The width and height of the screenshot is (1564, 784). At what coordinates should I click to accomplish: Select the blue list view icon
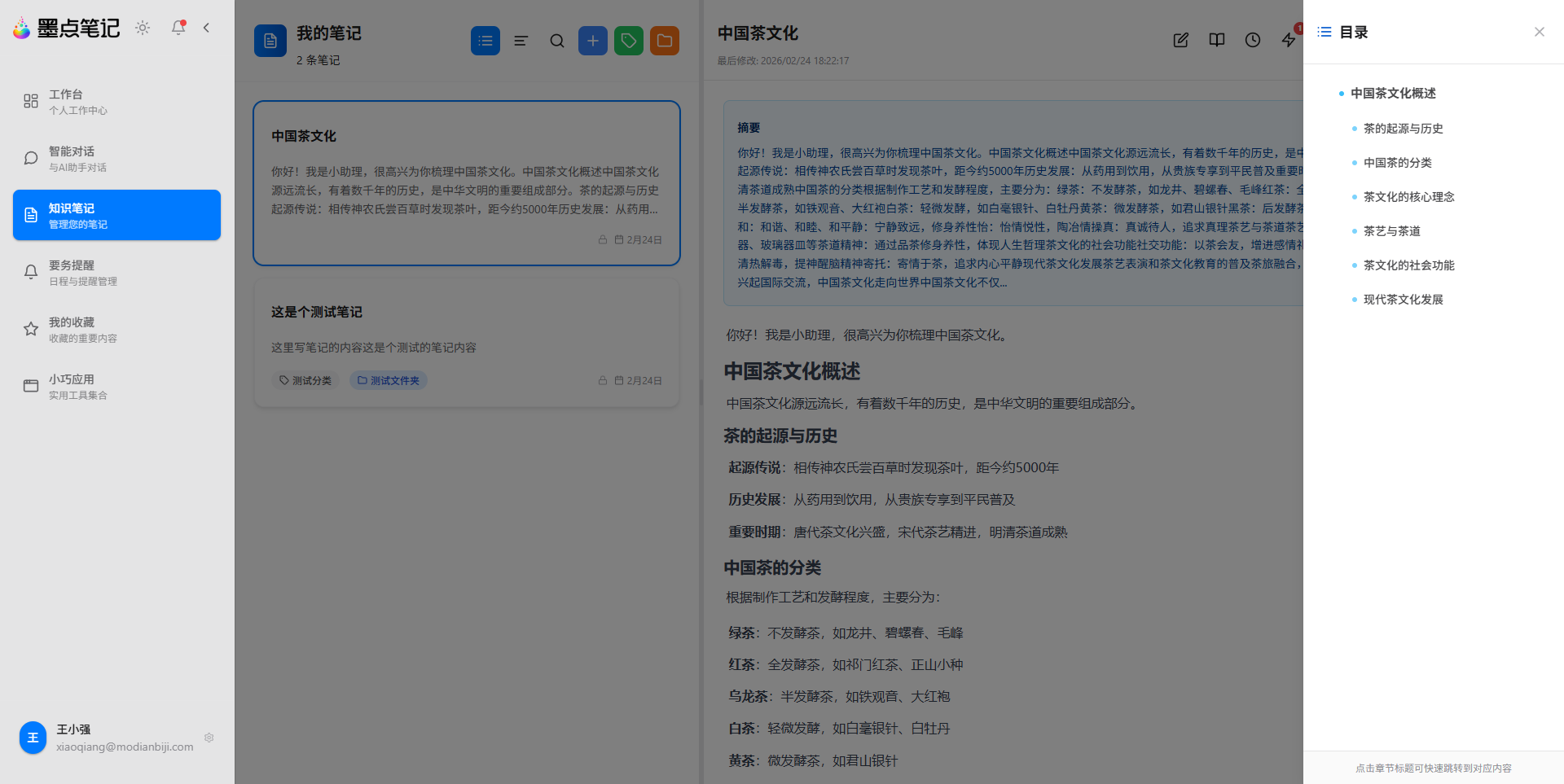[485, 40]
